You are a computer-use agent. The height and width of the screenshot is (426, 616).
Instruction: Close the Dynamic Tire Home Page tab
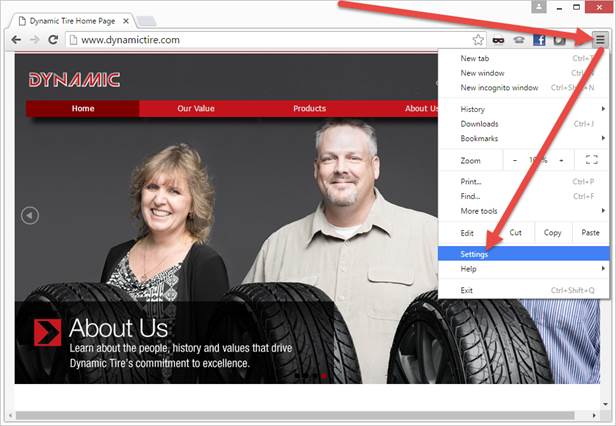pos(127,20)
